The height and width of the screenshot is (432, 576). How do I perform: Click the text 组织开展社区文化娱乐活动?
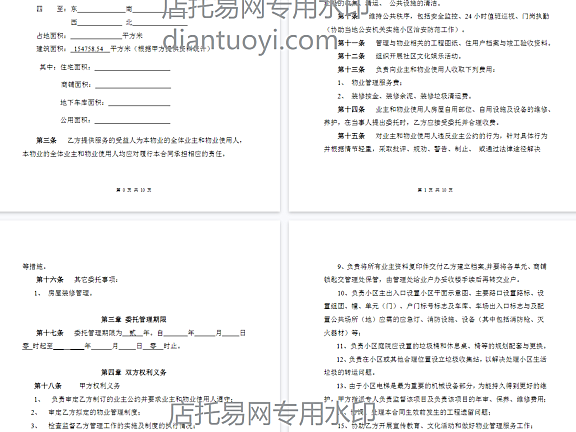(419, 56)
